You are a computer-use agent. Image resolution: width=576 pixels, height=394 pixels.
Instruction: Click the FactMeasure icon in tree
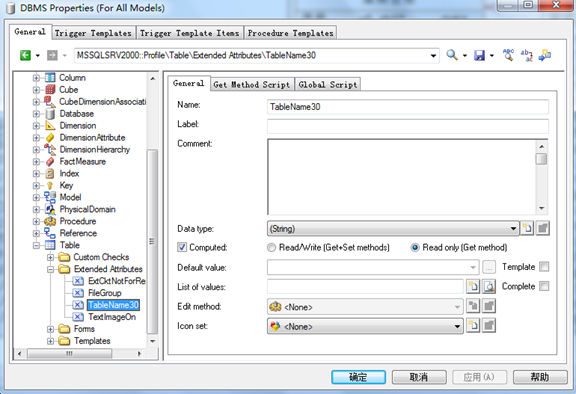[x=50, y=162]
